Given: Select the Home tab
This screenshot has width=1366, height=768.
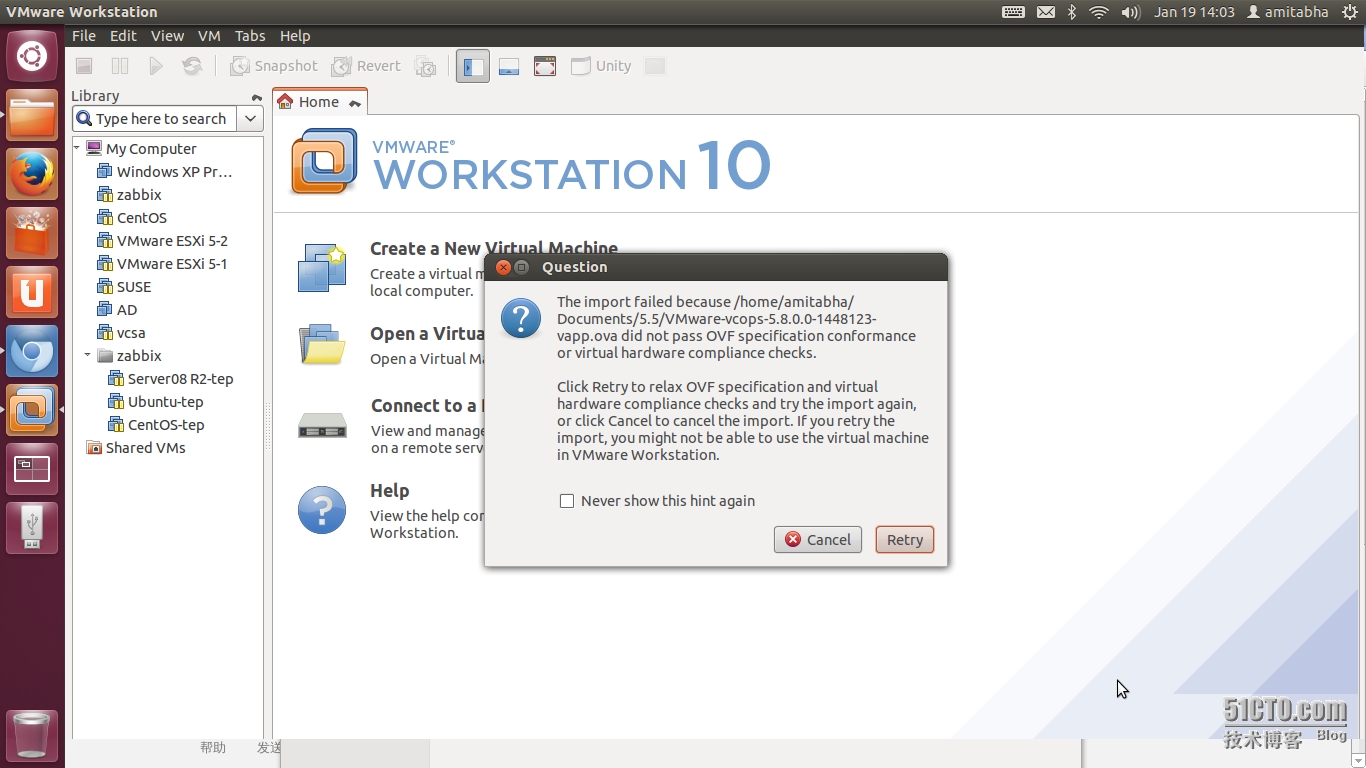Looking at the screenshot, I should pyautogui.click(x=318, y=102).
